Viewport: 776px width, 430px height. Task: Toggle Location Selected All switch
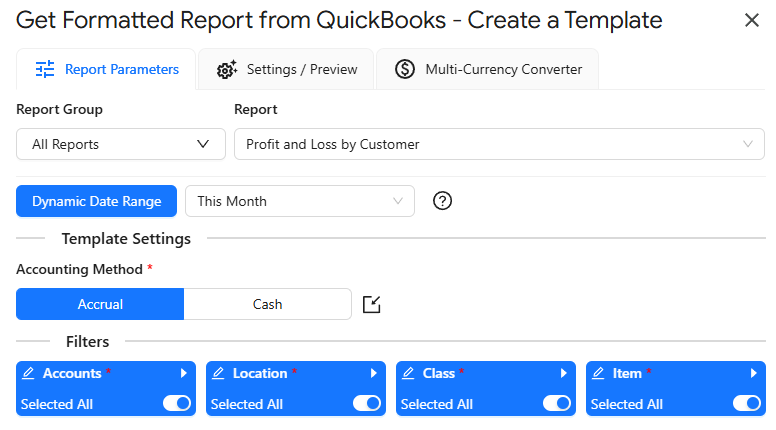click(x=367, y=403)
